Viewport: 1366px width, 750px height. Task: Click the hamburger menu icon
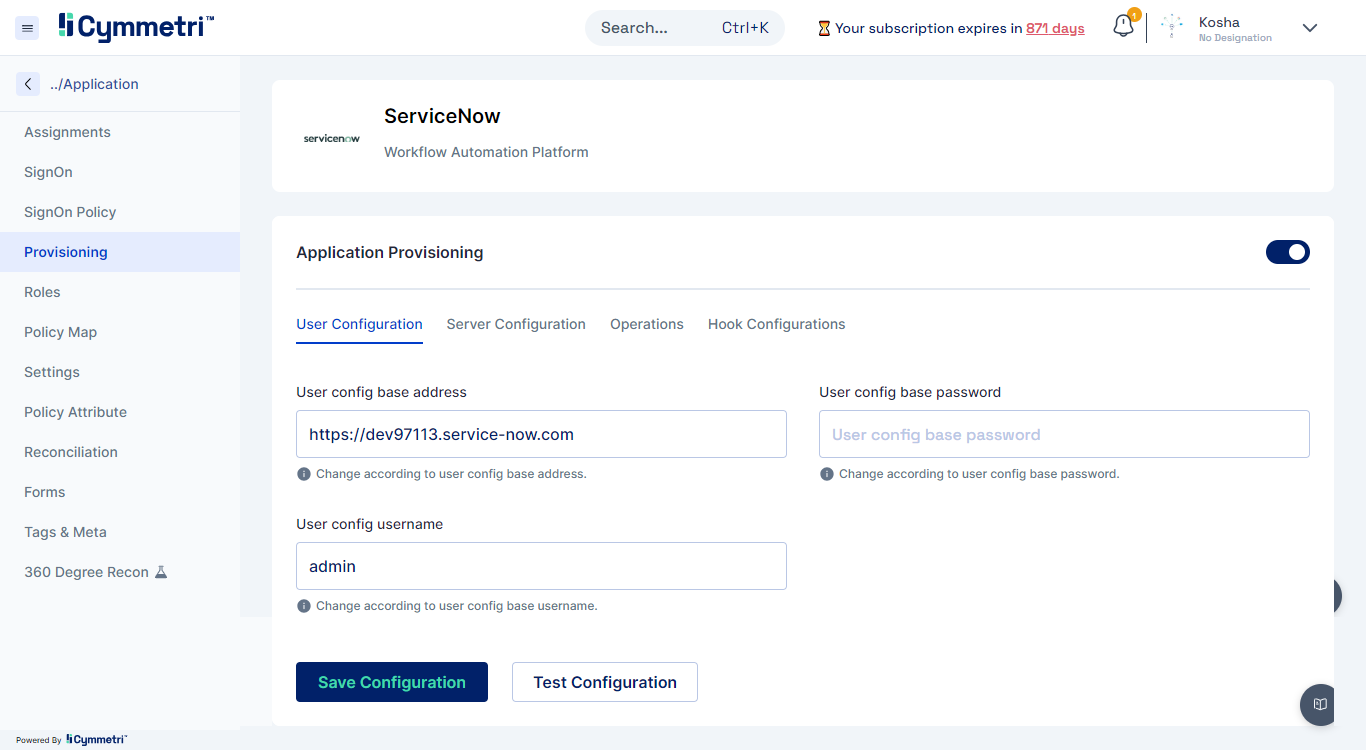coord(28,28)
